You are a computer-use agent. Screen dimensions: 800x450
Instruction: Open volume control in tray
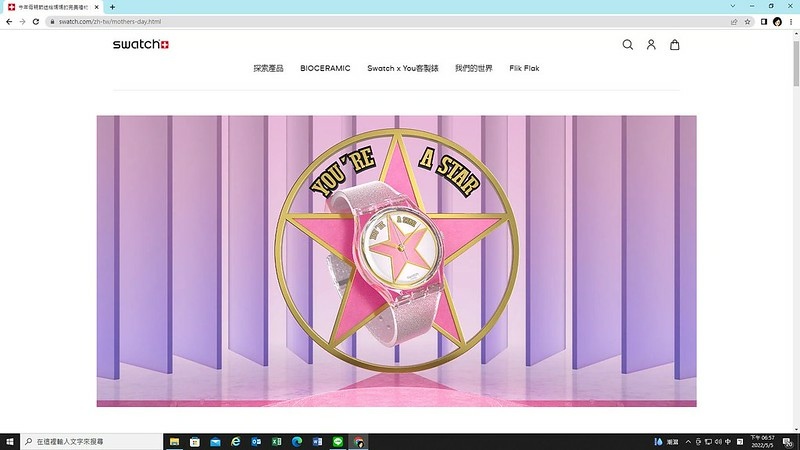718,442
